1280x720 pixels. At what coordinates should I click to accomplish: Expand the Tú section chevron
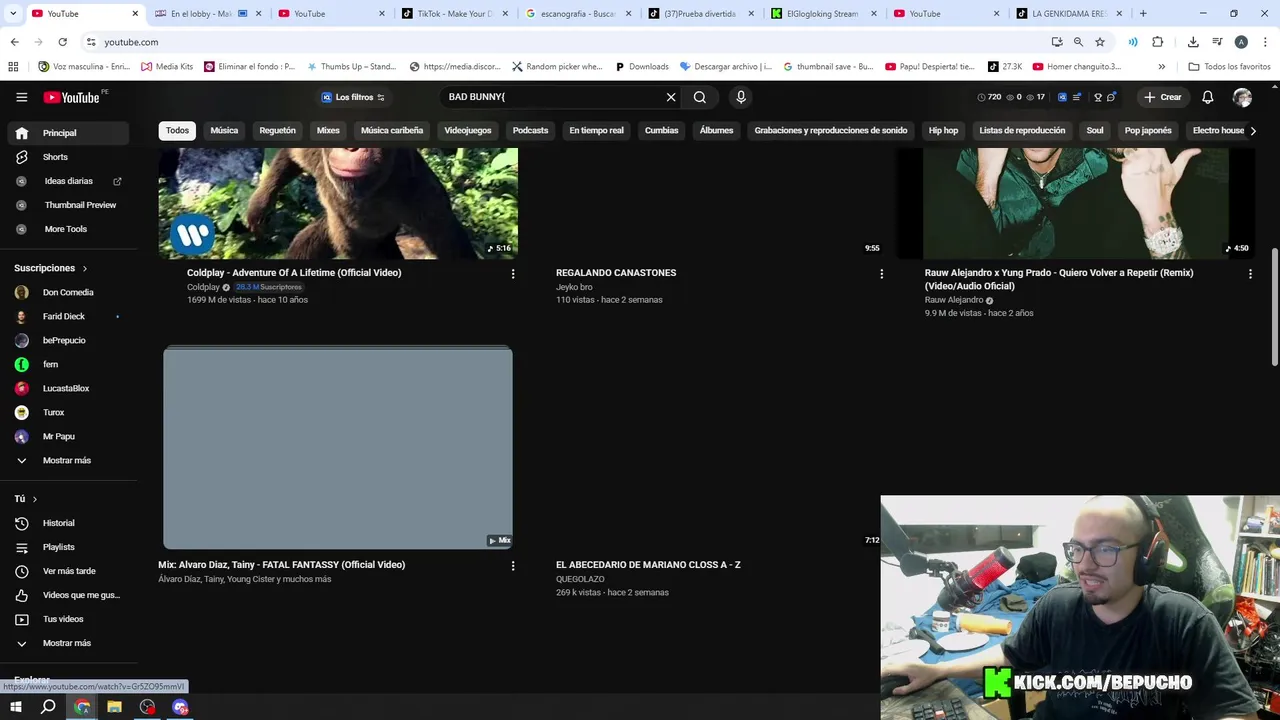point(35,499)
